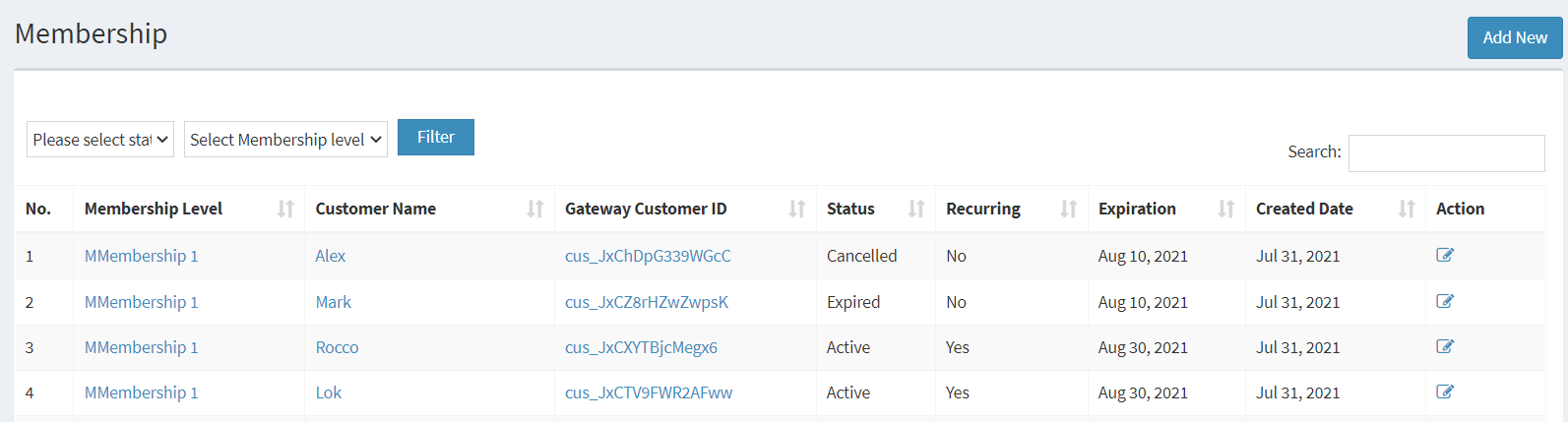
Task: Open MMembership 1 link in row 3
Action: click(142, 347)
